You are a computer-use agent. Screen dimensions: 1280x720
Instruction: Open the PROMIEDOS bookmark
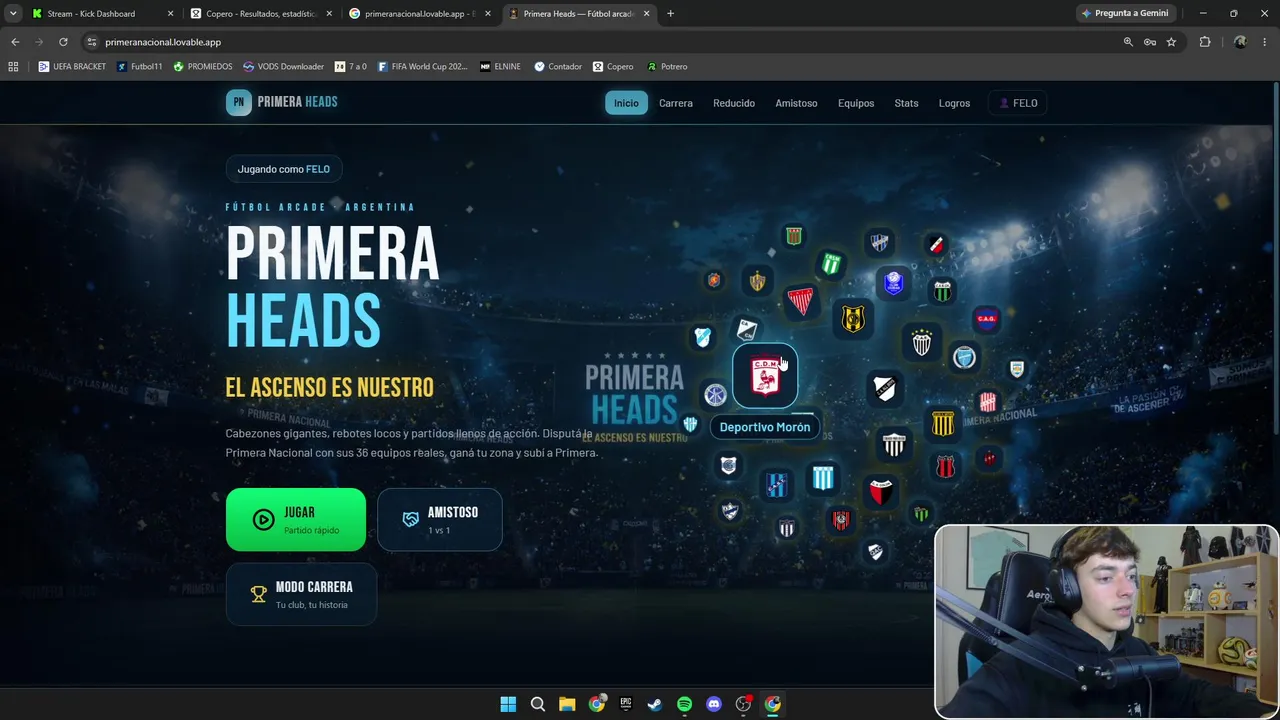pos(202,66)
